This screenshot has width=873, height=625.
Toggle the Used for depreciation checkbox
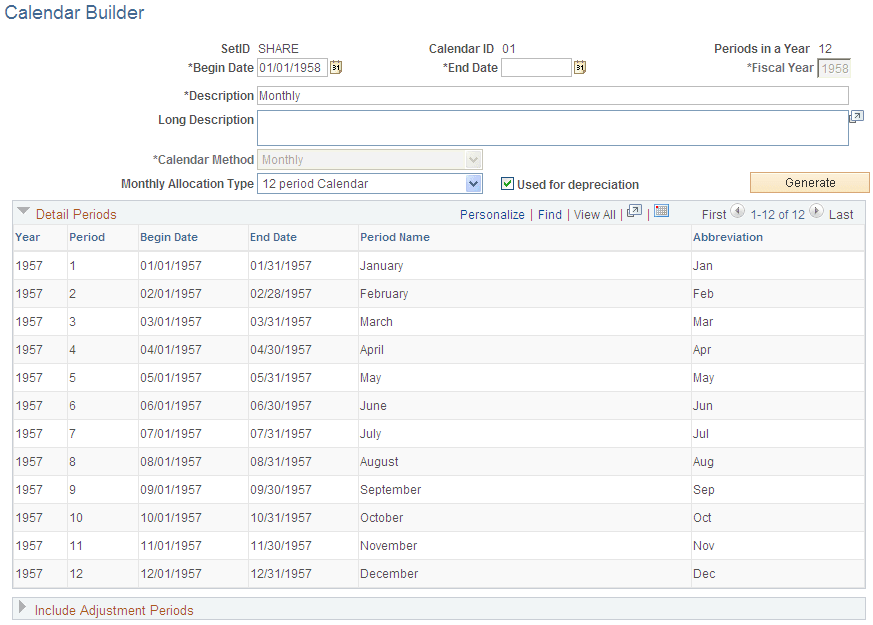click(x=508, y=183)
